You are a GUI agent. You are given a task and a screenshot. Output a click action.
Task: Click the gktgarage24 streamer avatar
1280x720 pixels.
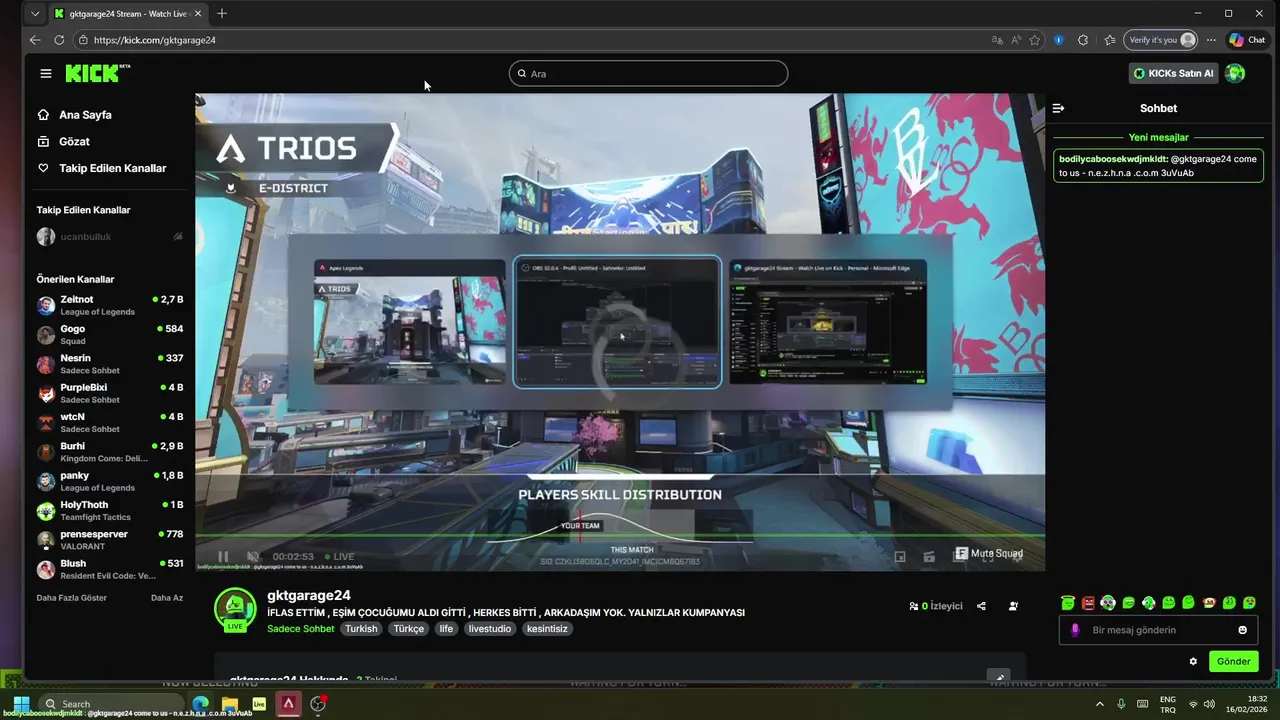[235, 608]
